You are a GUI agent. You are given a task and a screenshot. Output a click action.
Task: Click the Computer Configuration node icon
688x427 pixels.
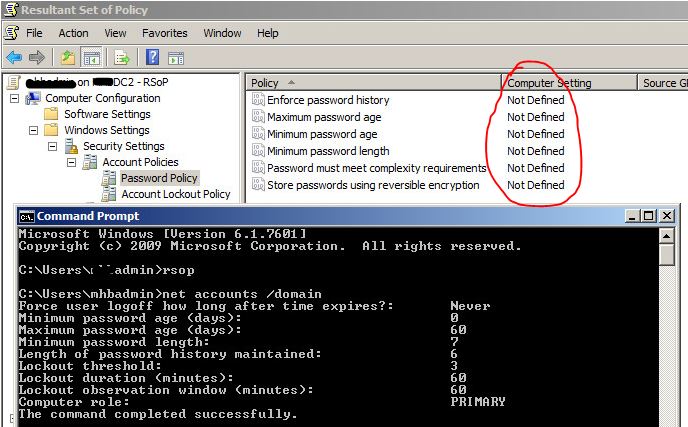(x=33, y=98)
